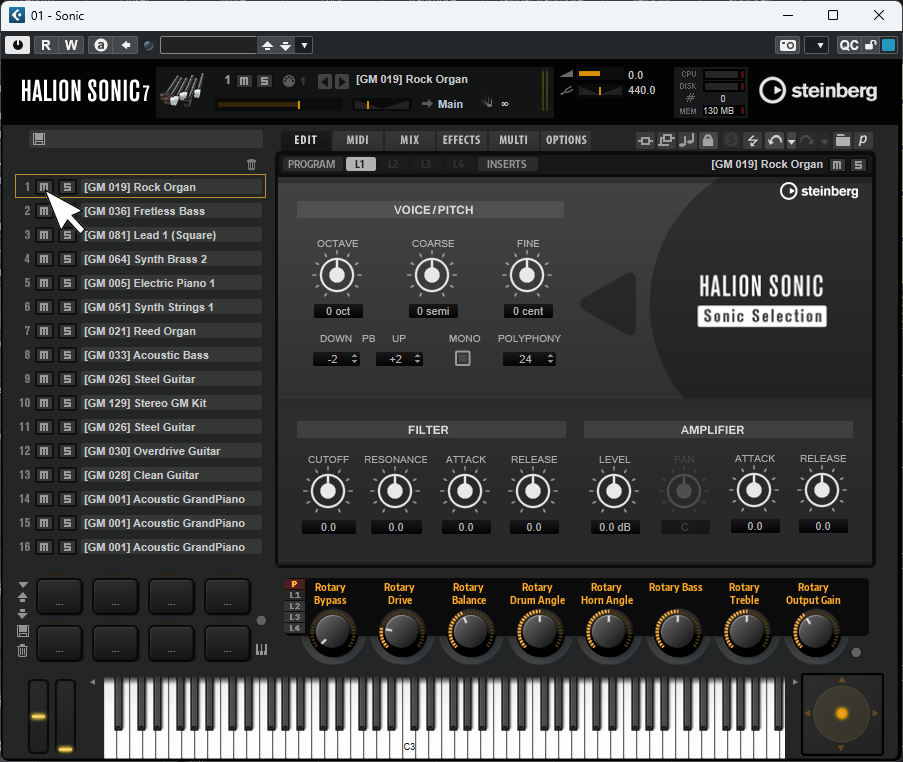Switch to the MIDI tab

357,140
